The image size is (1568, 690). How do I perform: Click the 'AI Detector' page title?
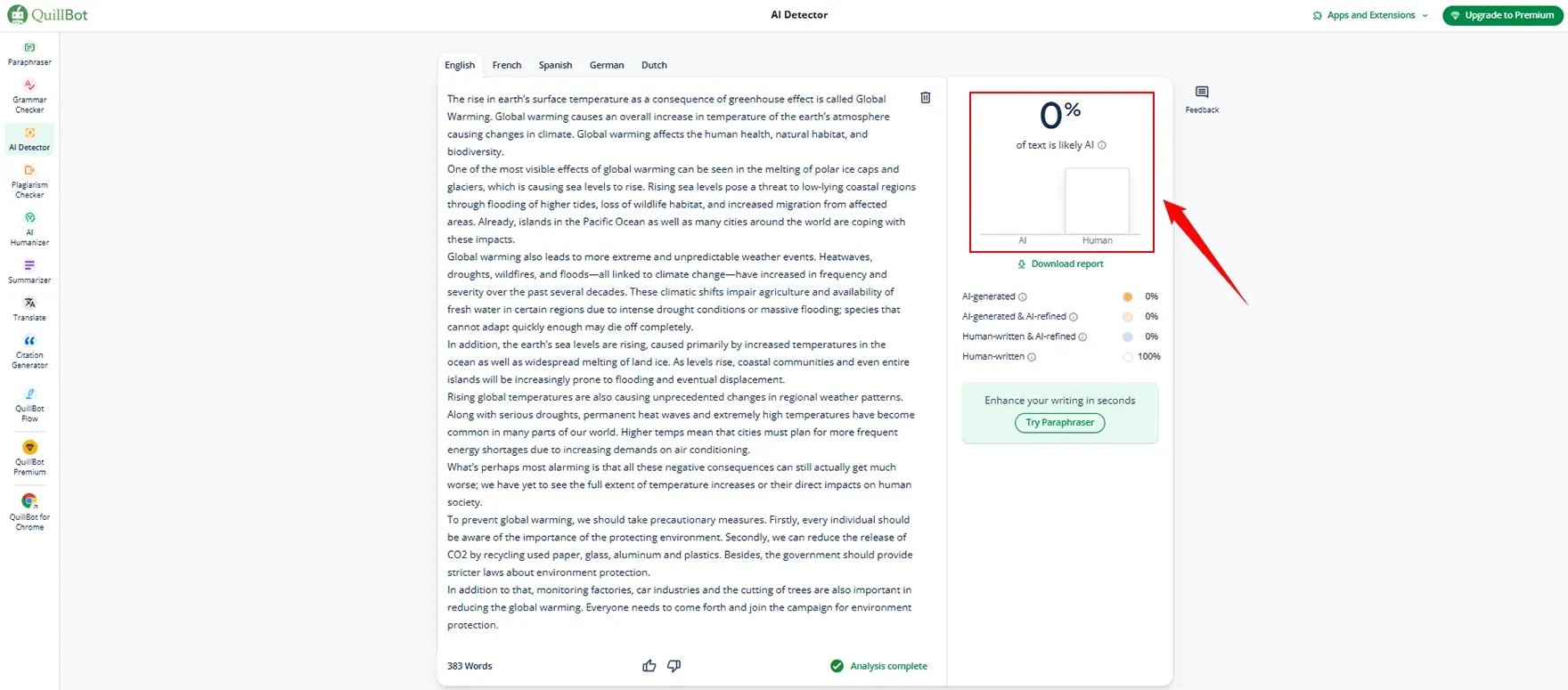799,15
